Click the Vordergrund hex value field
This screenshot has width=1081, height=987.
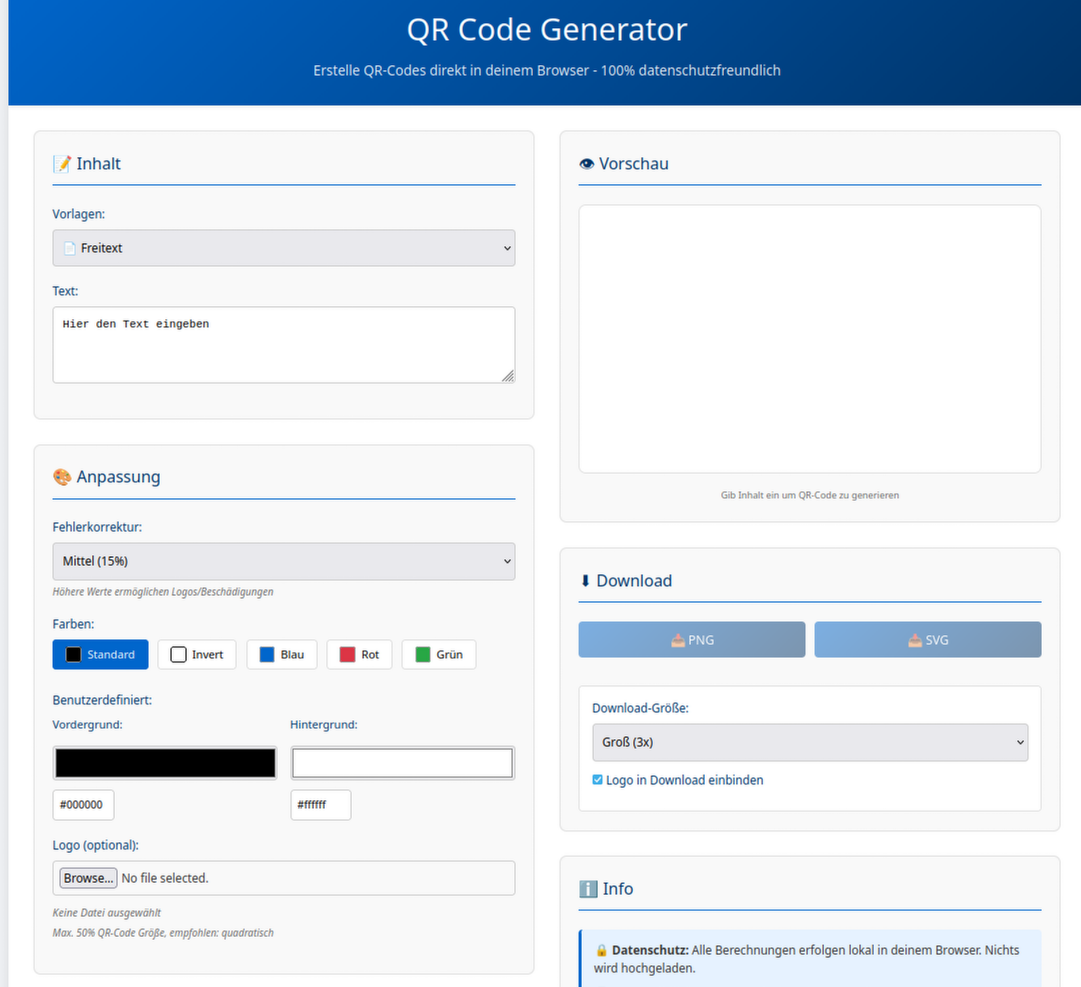coord(83,805)
